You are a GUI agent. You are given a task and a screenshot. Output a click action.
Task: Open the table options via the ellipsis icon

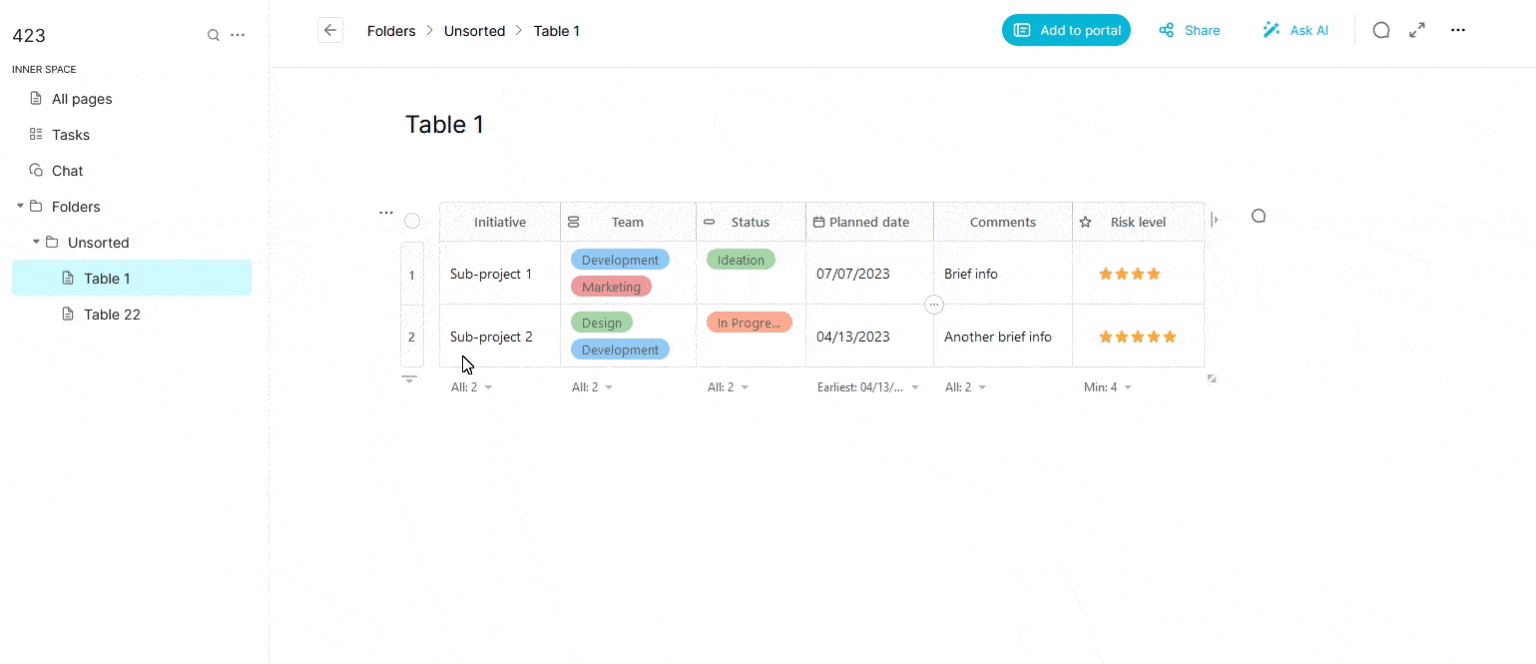(386, 212)
